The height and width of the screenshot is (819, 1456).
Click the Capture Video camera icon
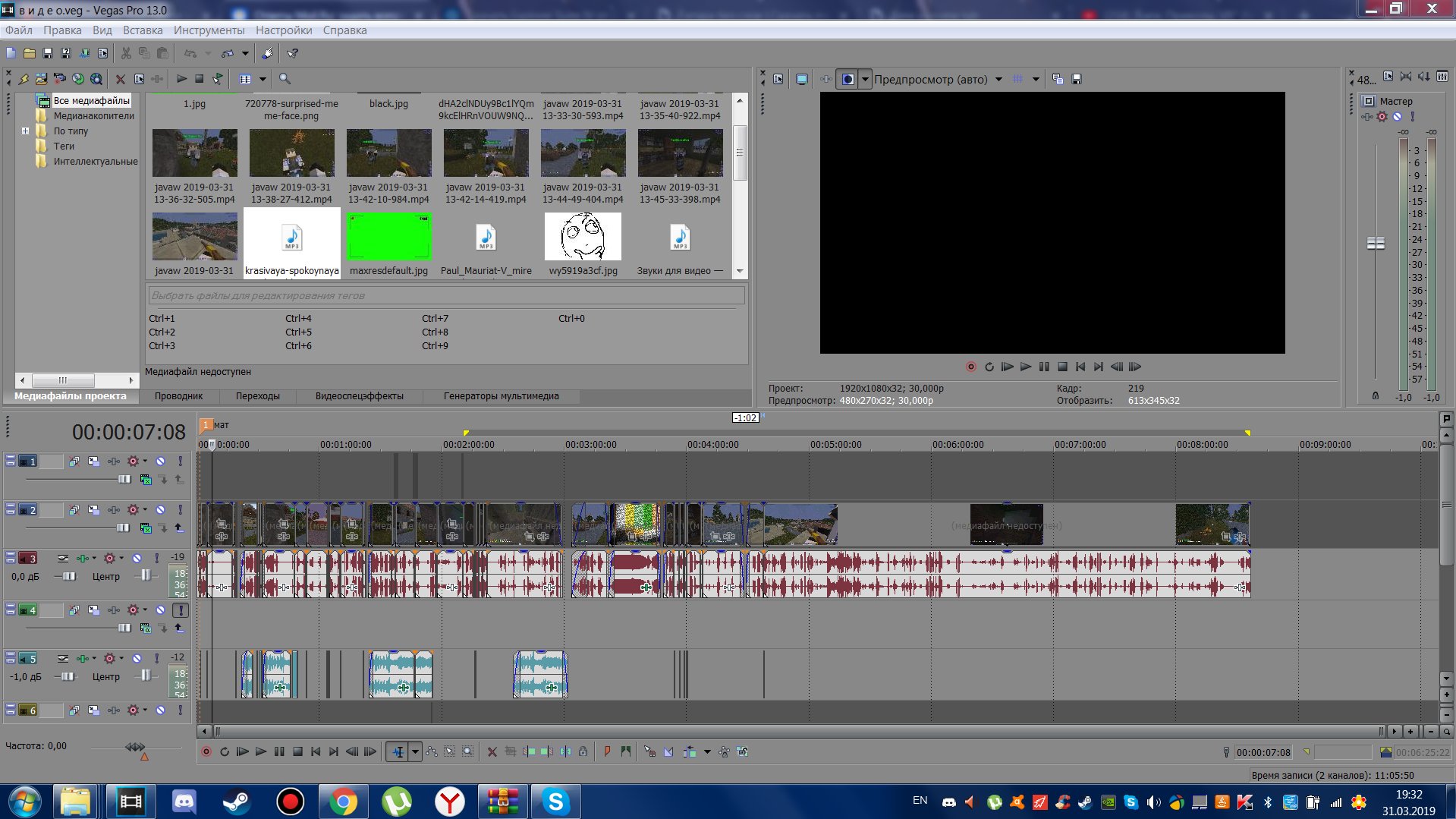59,79
